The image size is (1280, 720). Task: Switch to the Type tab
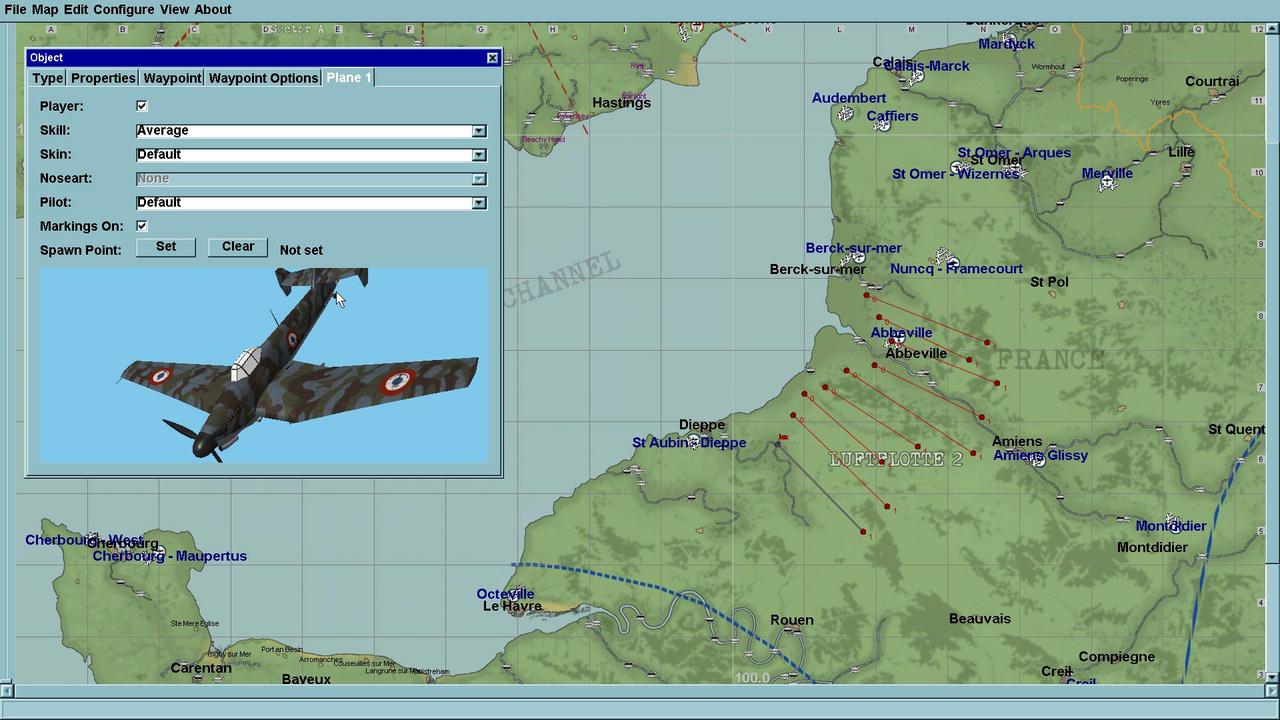pos(47,78)
